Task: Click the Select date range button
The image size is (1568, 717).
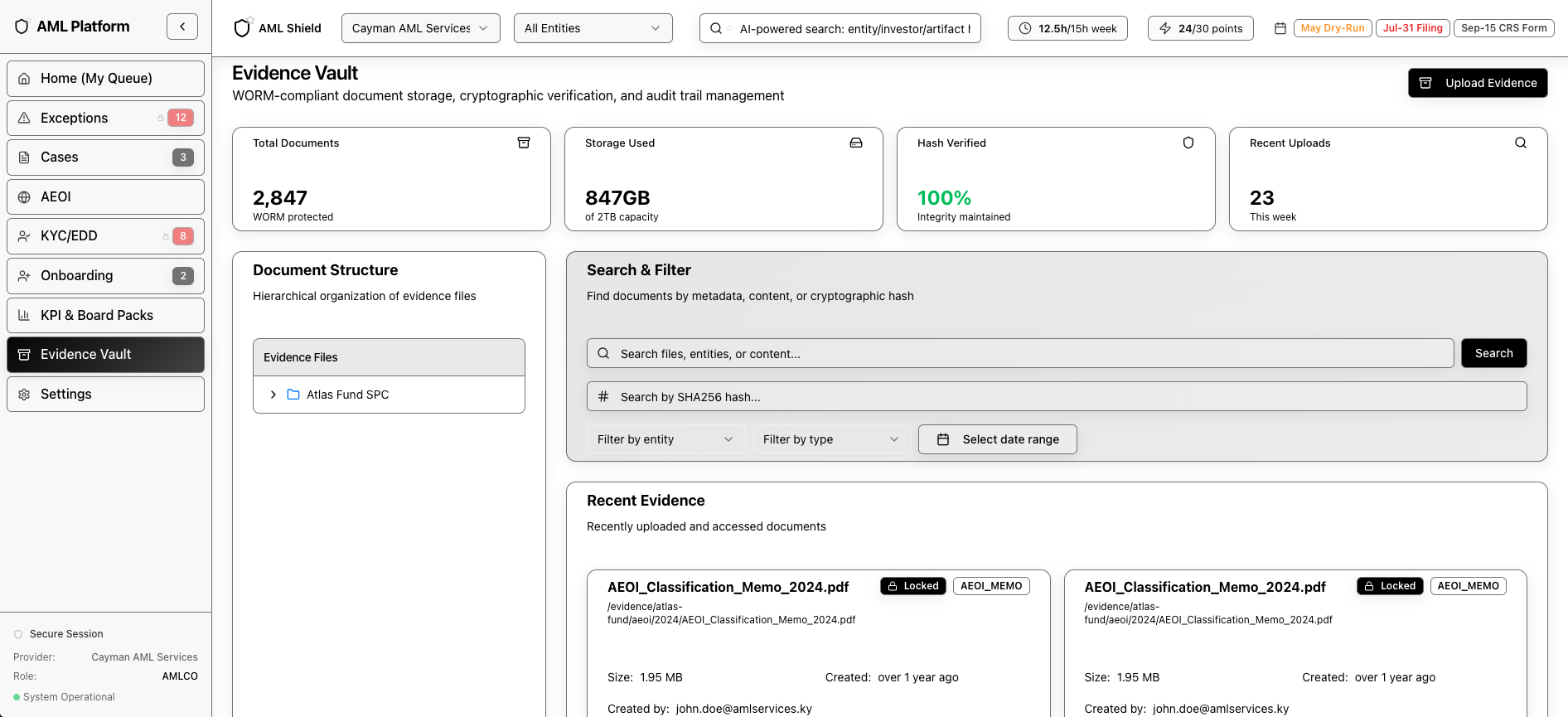Action: [997, 439]
